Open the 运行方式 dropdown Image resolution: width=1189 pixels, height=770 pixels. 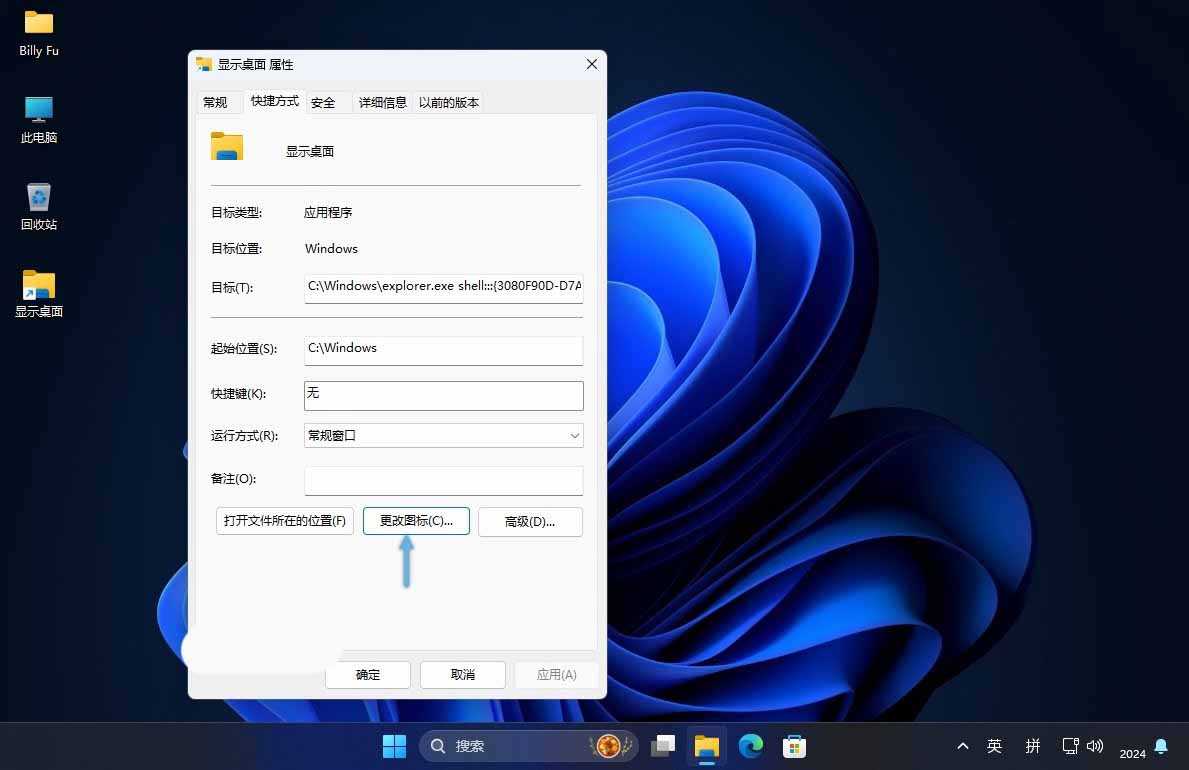tap(443, 435)
